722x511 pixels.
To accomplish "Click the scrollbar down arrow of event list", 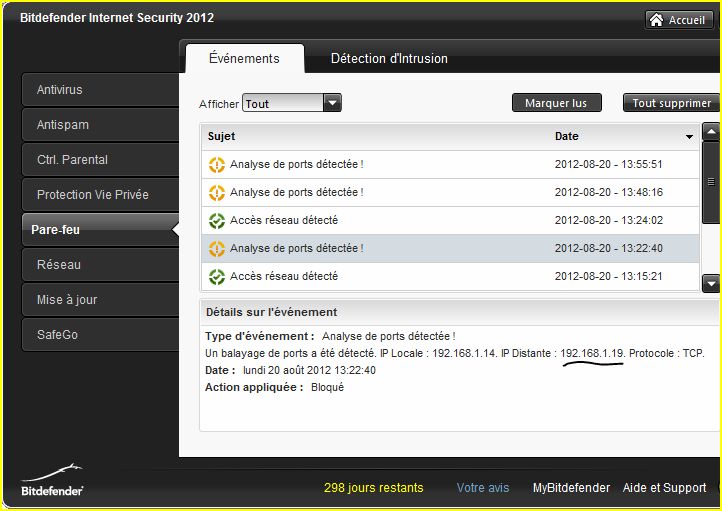I will pyautogui.click(x=711, y=284).
